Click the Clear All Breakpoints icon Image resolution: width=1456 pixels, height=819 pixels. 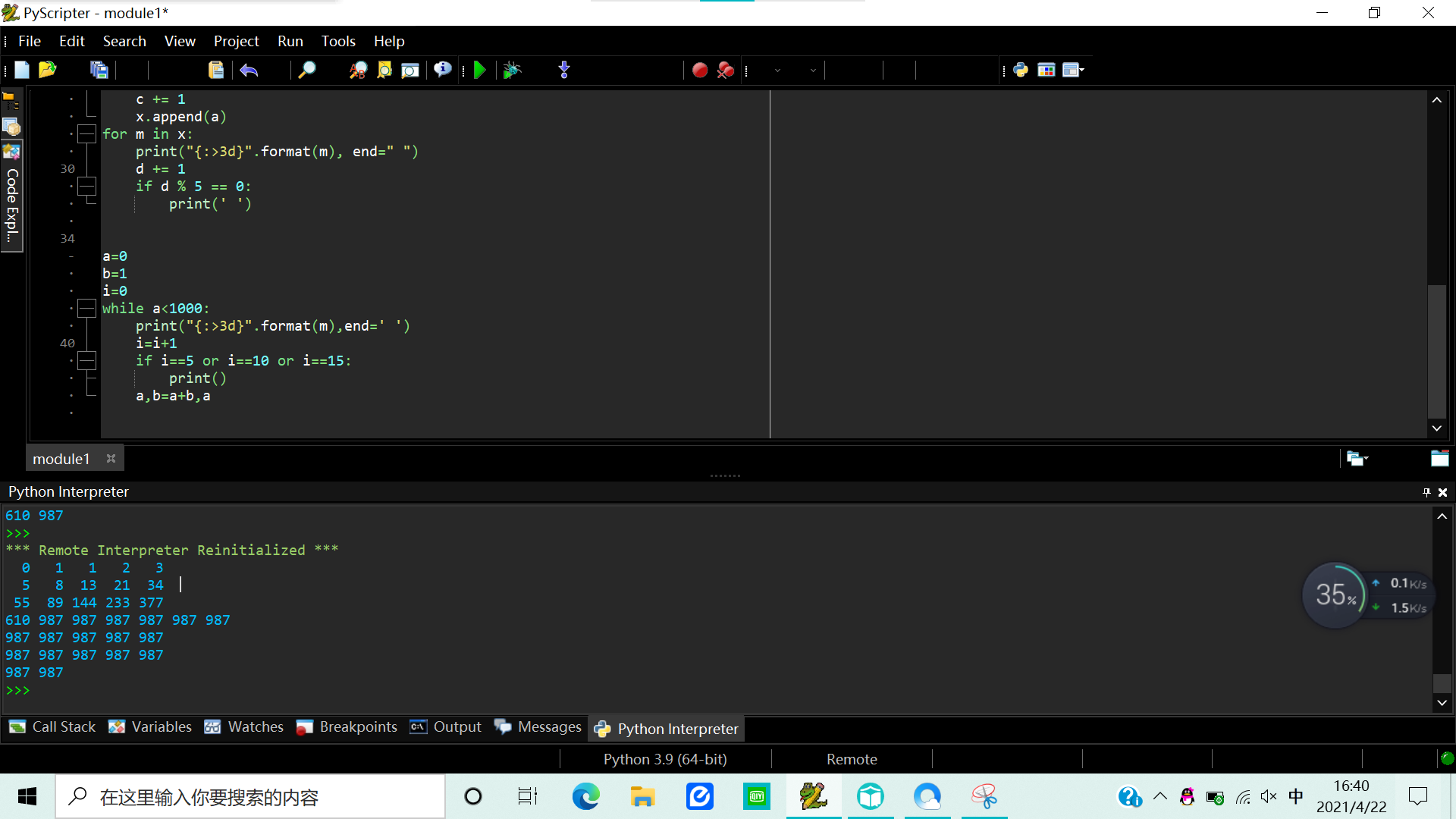click(x=726, y=71)
